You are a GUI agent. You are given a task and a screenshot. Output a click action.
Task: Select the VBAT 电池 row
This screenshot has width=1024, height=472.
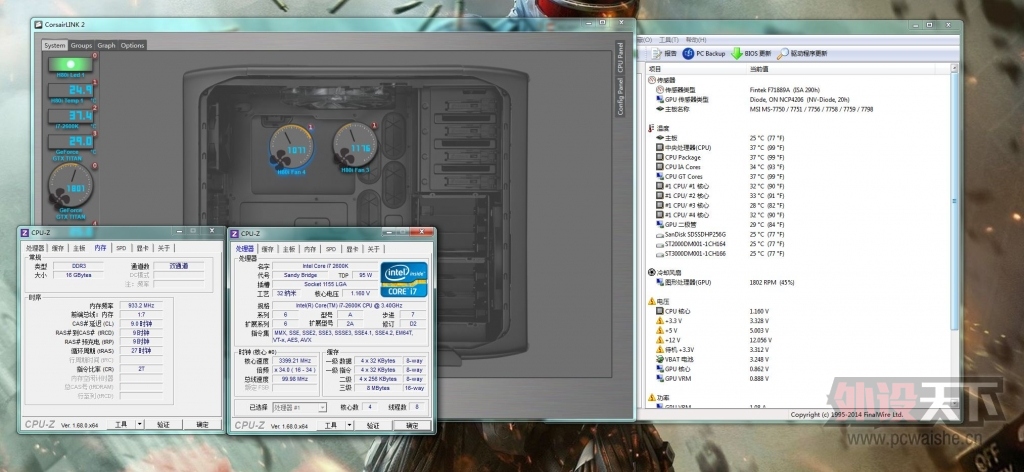[x=798, y=359]
